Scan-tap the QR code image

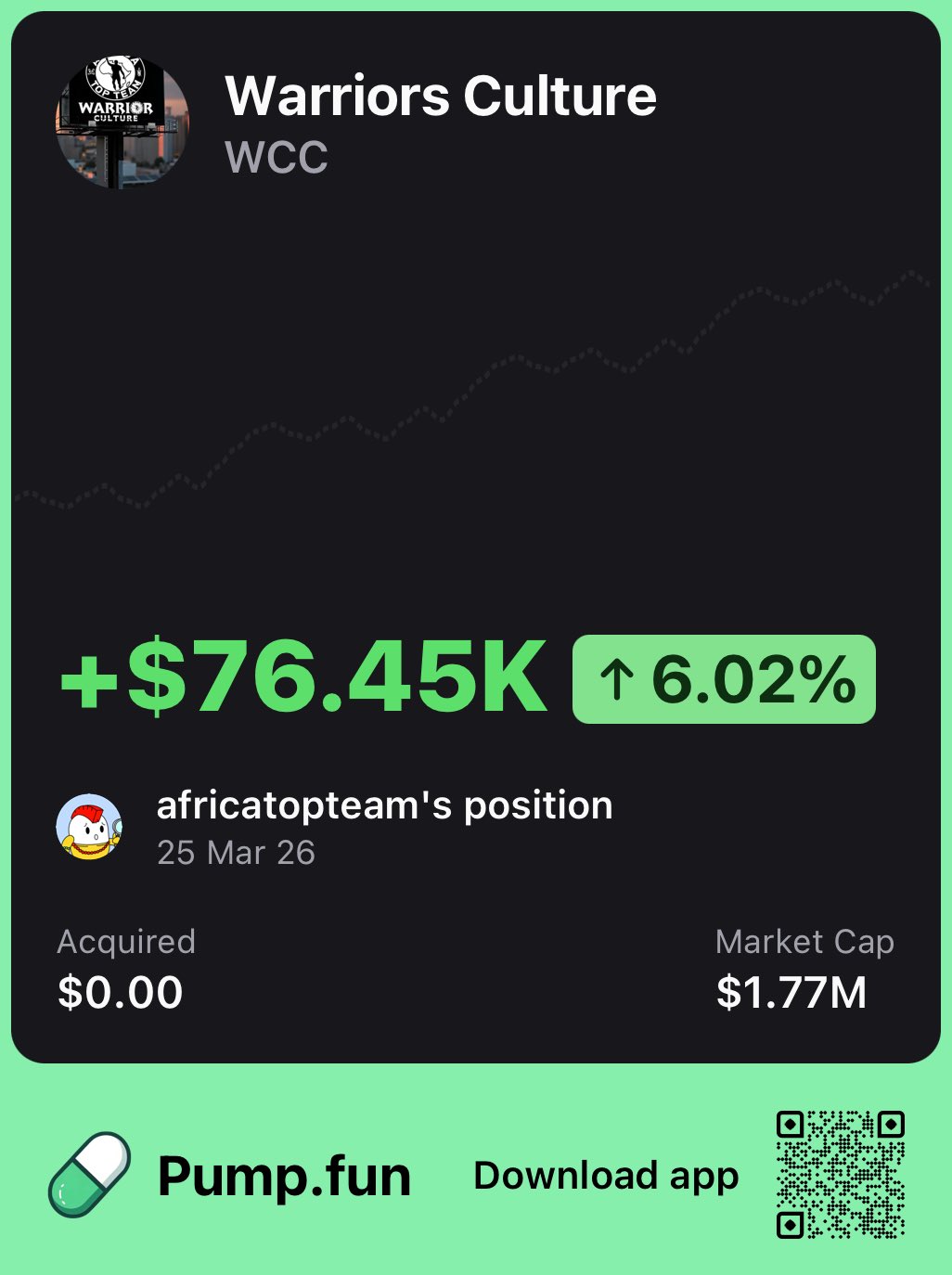840,1175
